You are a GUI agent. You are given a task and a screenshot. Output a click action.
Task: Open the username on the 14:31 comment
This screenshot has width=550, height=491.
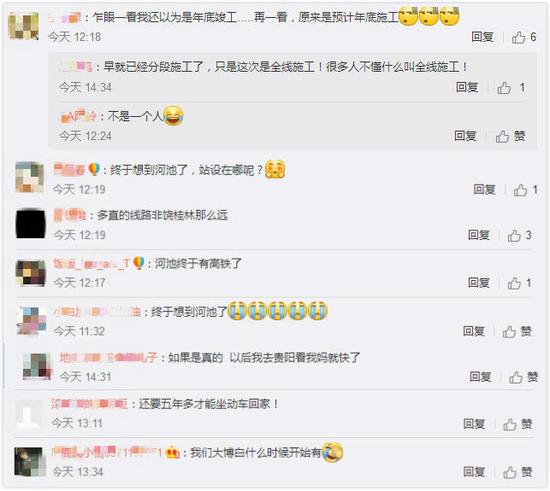point(108,358)
